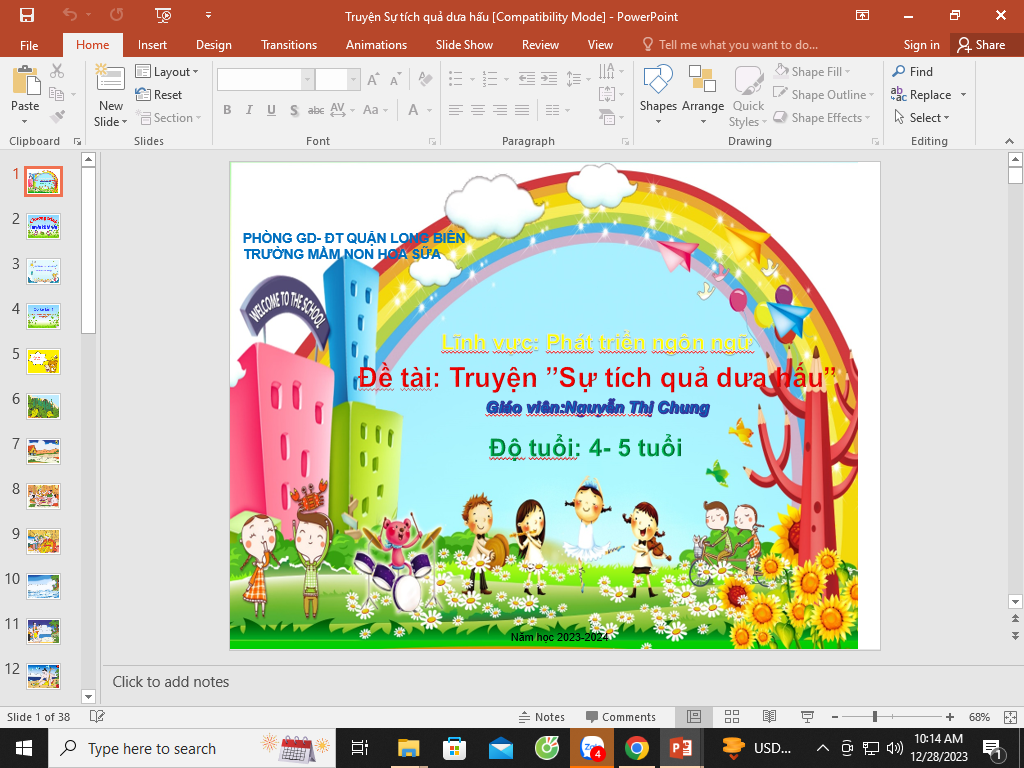
Task: Click the Share button
Action: tap(980, 45)
